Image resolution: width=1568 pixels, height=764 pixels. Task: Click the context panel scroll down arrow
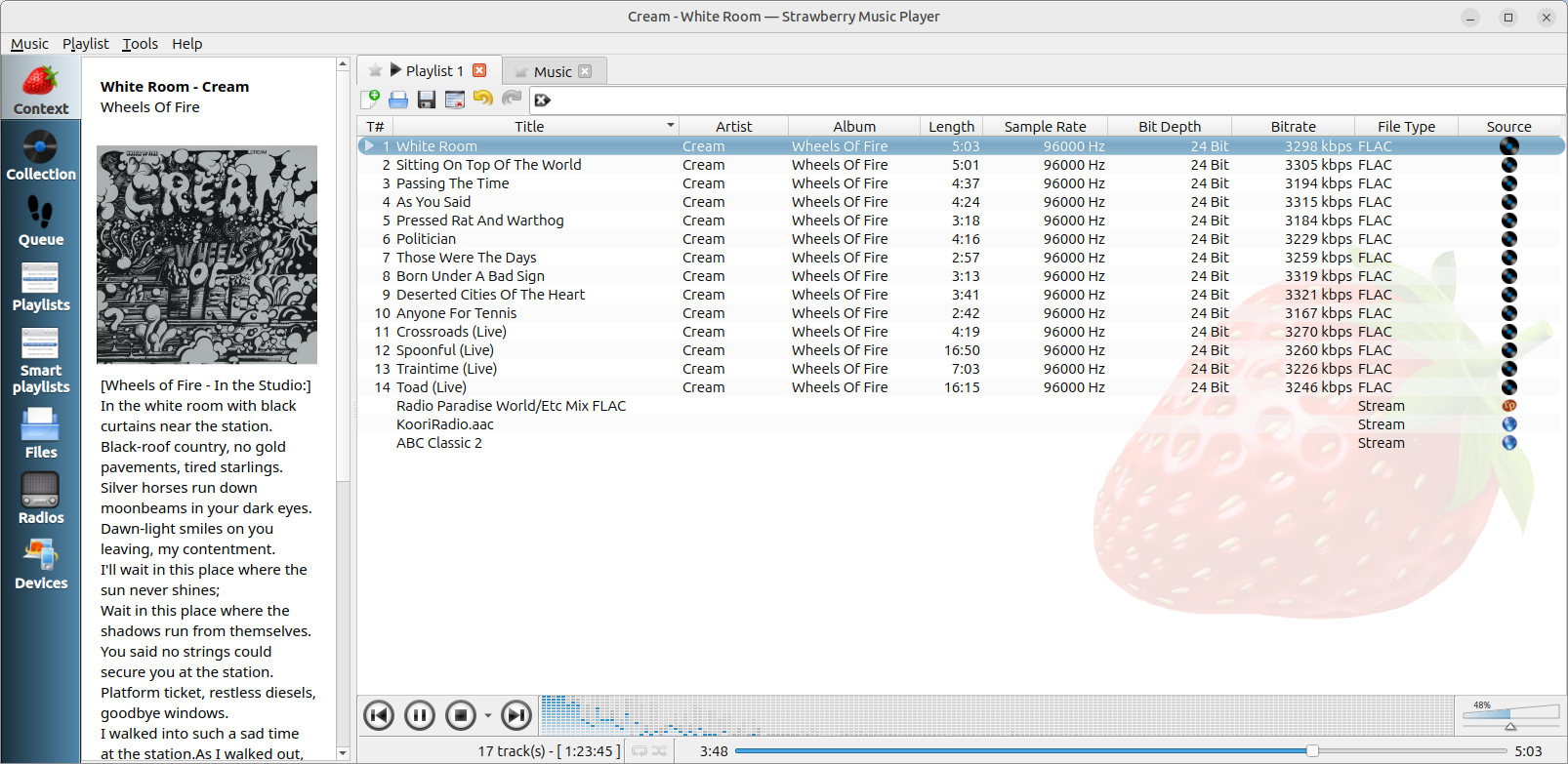pos(343,753)
